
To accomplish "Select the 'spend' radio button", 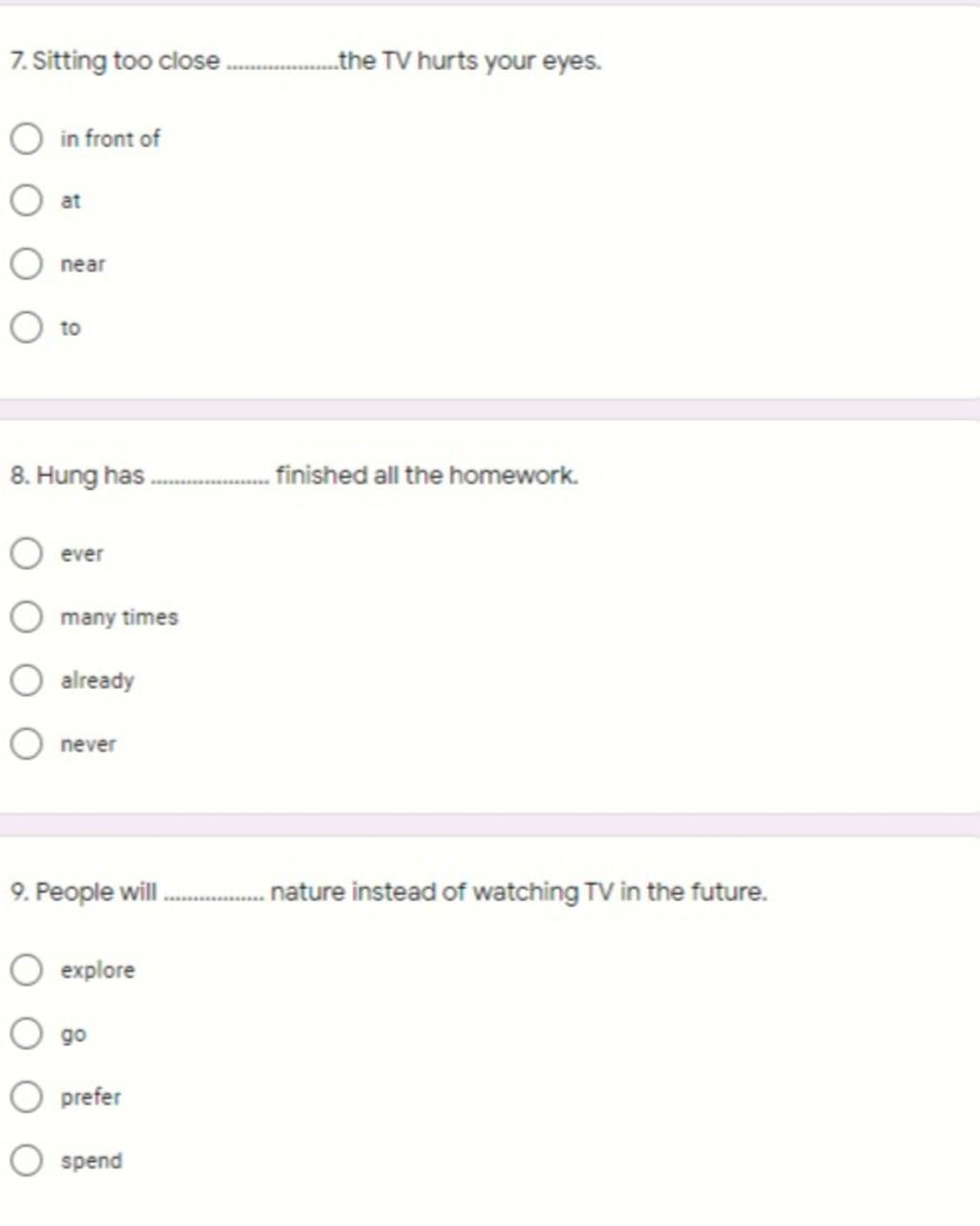I will click(26, 1160).
